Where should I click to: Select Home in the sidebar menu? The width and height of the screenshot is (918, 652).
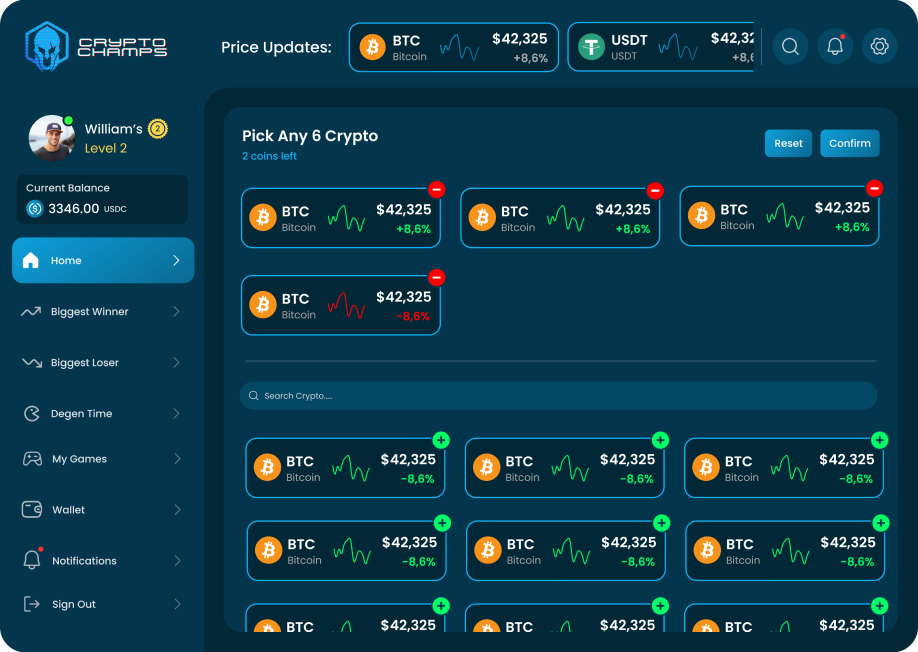tap(103, 260)
